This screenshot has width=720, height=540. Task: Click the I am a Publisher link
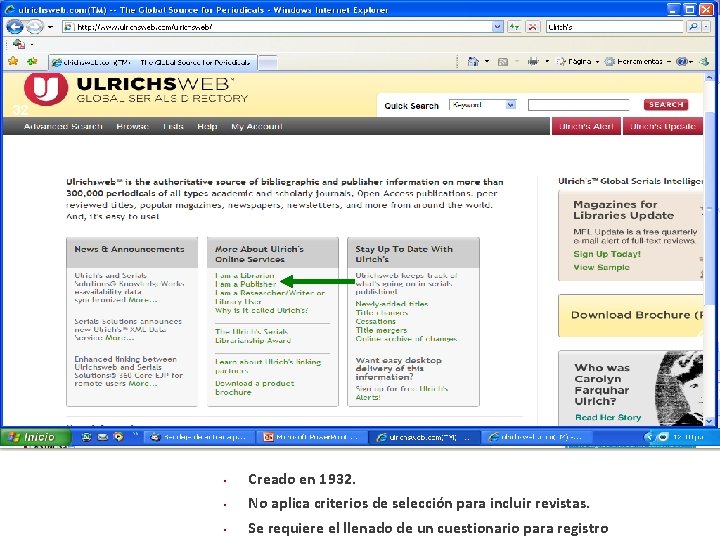click(x=245, y=284)
